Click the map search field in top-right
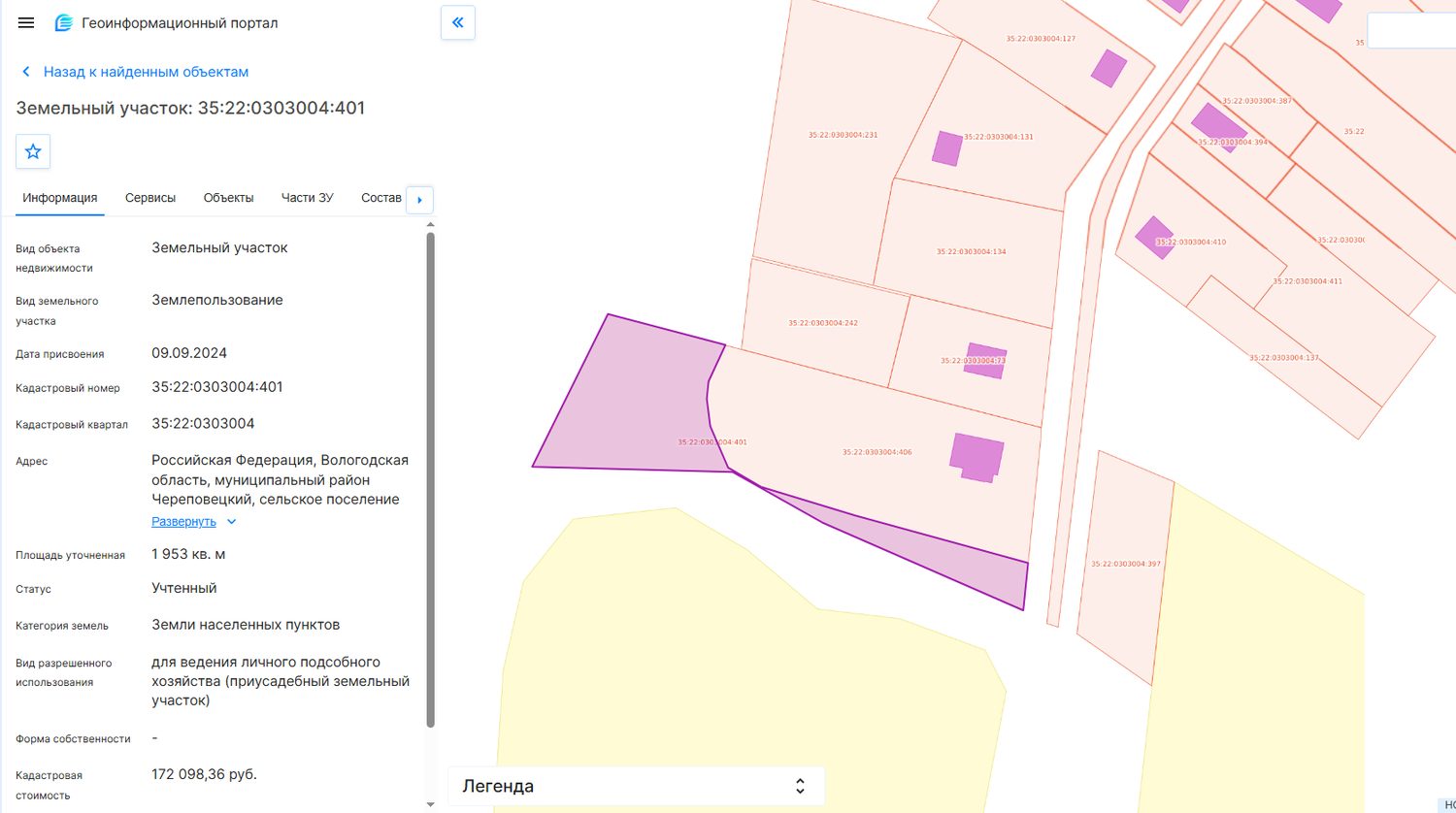Screen dimensions: 1456x813 [1411, 31]
